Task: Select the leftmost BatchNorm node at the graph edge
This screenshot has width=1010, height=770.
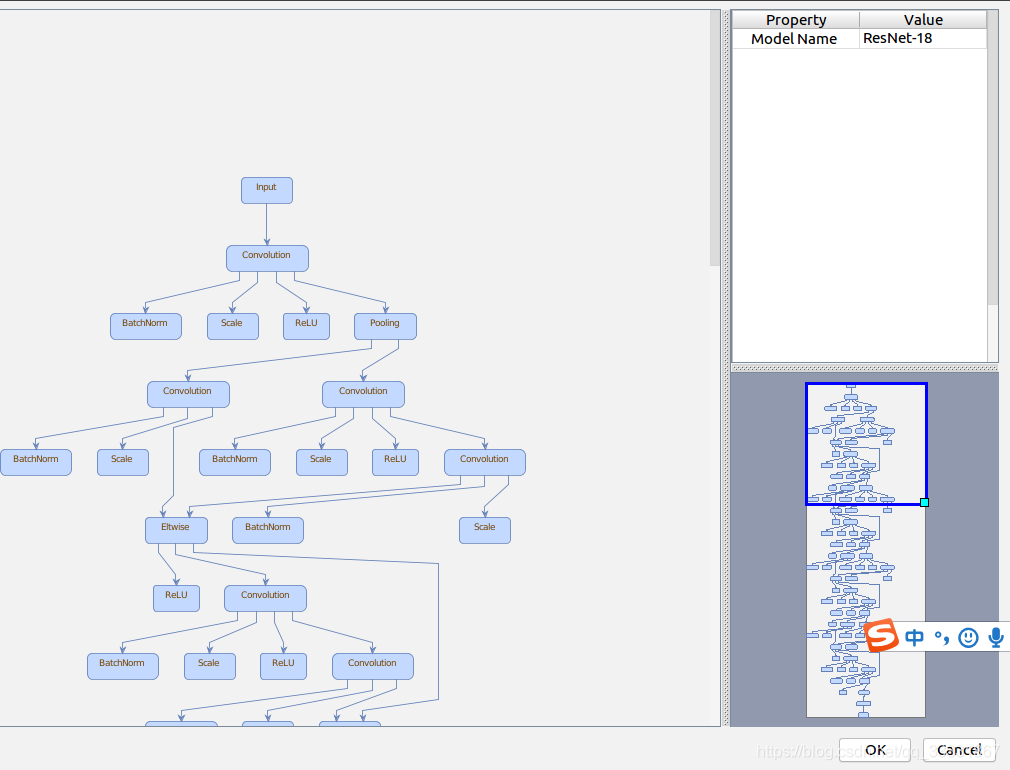Action: click(x=36, y=462)
